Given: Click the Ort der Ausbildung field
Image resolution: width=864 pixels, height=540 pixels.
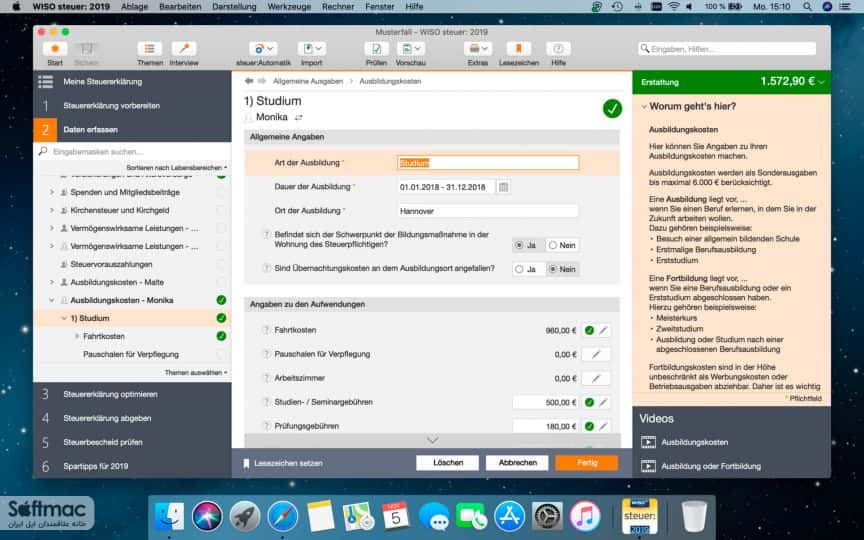Looking at the screenshot, I should [x=488, y=211].
